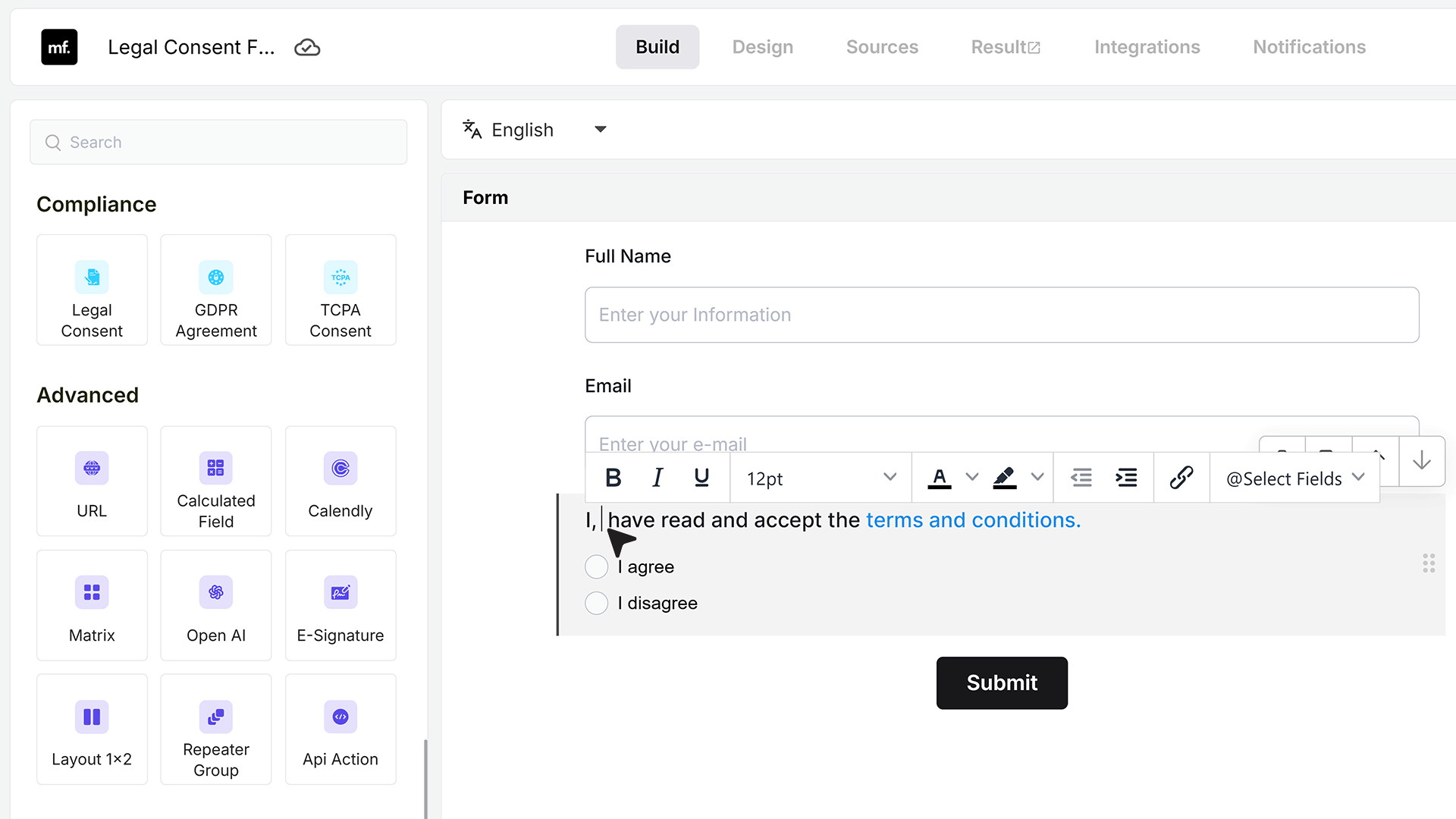Open the Integrations tab
Viewport: 1456px width, 819px height.
[x=1147, y=47]
